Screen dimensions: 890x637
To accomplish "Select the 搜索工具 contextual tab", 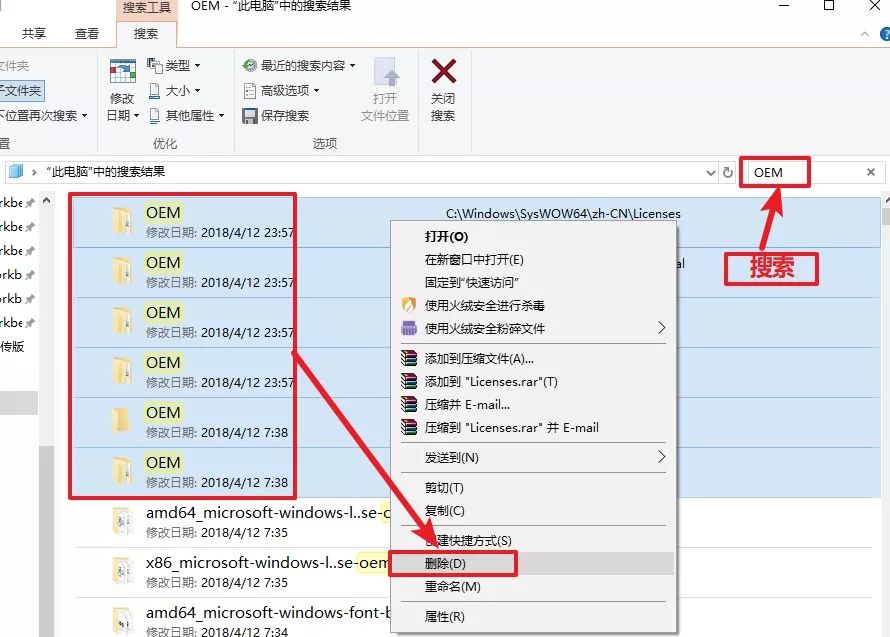I will point(147,8).
